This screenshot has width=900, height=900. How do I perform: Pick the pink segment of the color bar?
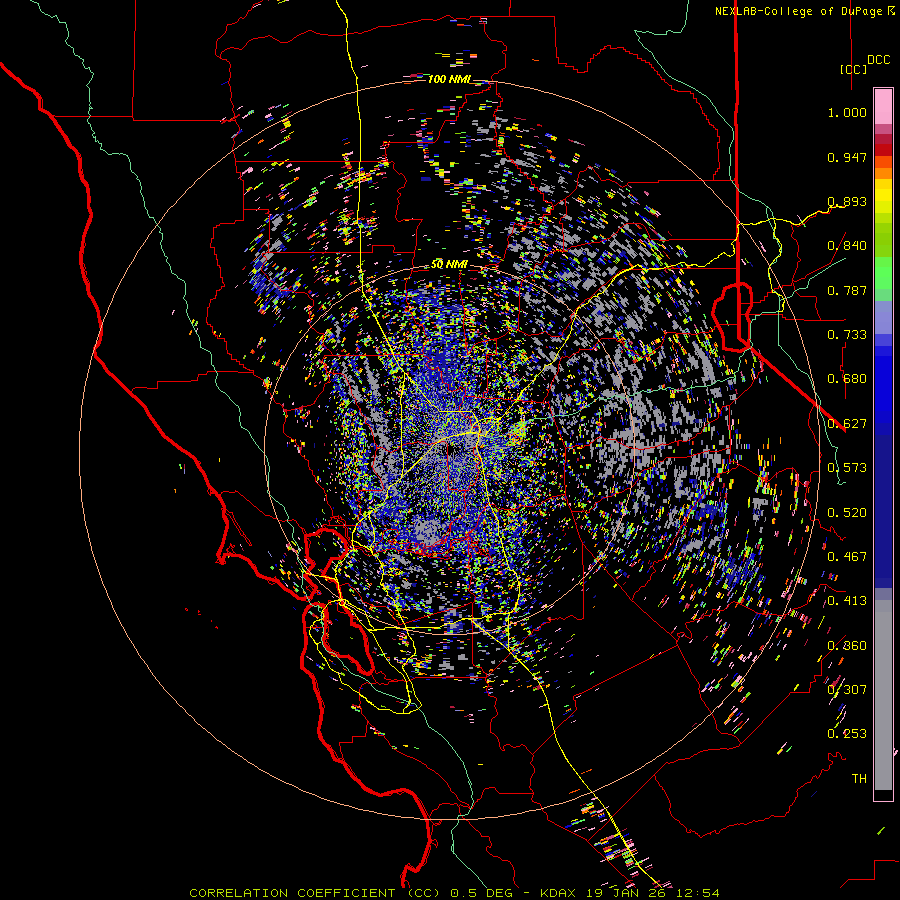point(883,106)
